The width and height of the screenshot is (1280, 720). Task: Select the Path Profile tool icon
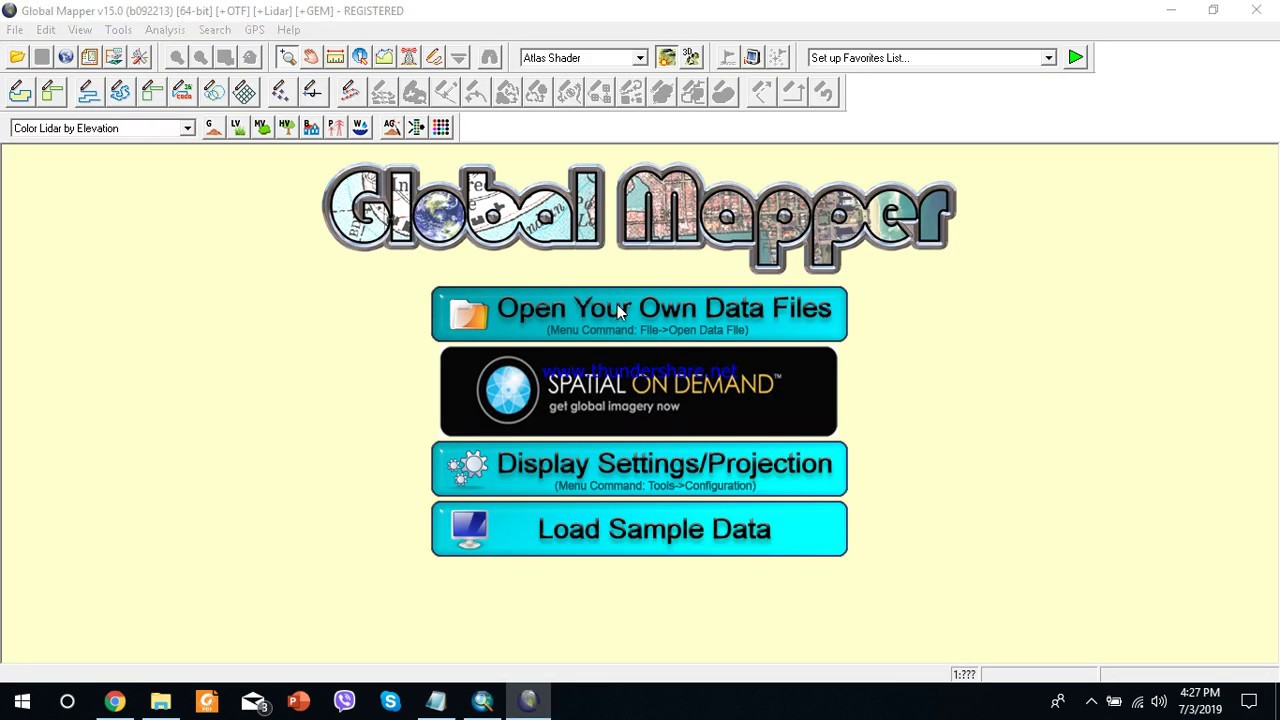[384, 57]
